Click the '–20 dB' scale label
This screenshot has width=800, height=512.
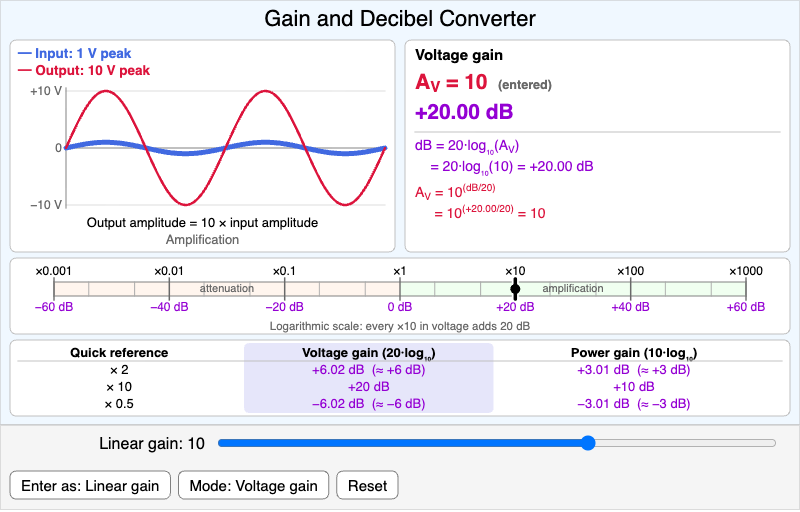284,307
